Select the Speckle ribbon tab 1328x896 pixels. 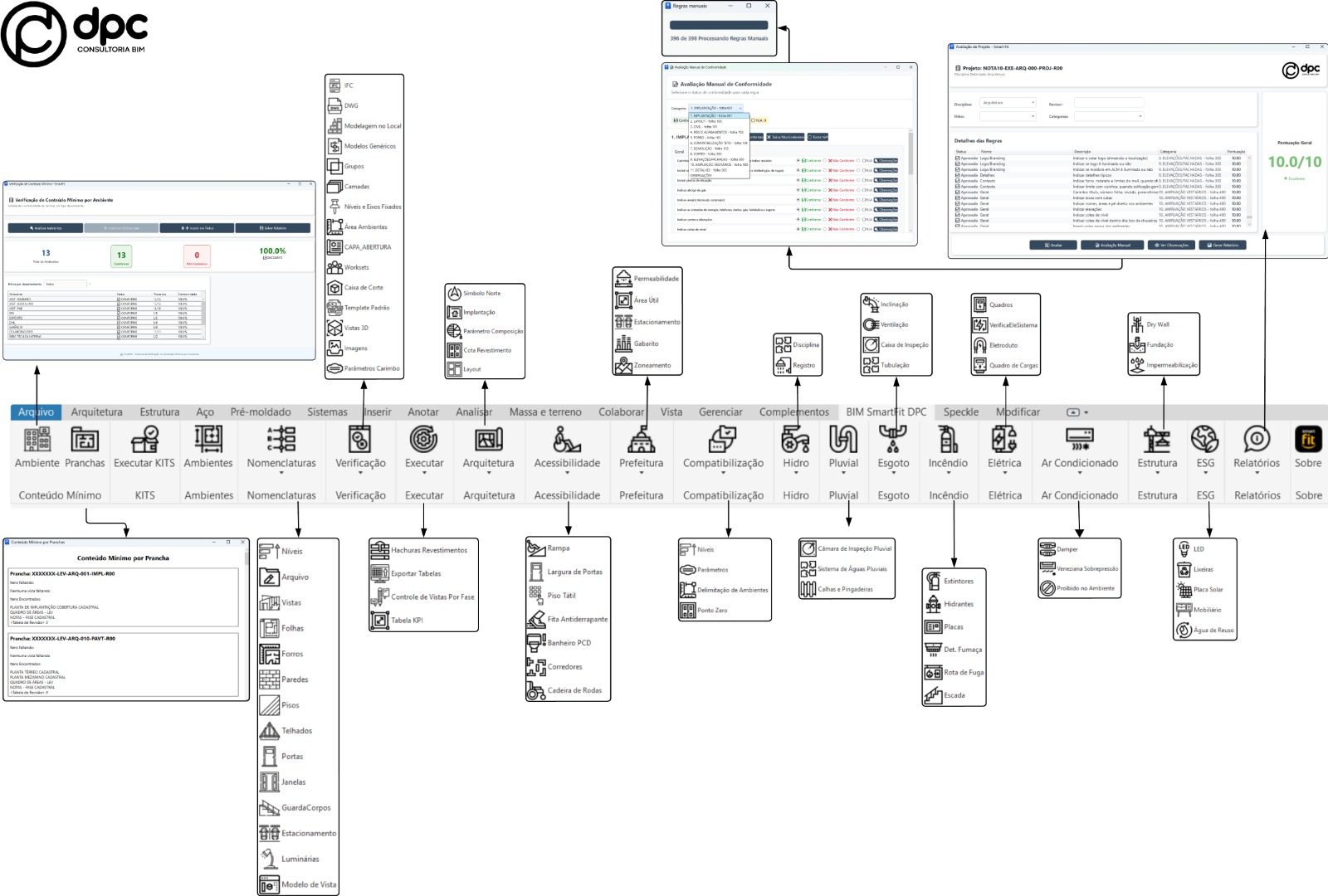(x=961, y=412)
